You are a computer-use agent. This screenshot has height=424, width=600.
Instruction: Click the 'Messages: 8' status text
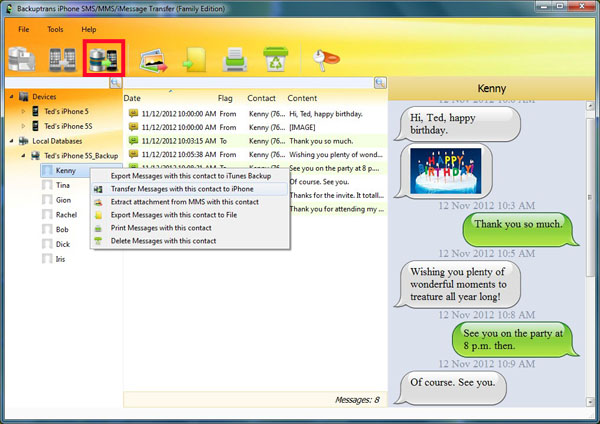(x=357, y=400)
